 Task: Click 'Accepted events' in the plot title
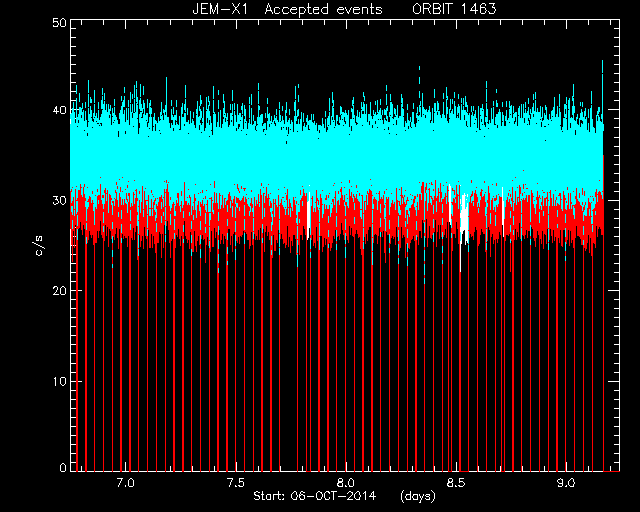(323, 9)
